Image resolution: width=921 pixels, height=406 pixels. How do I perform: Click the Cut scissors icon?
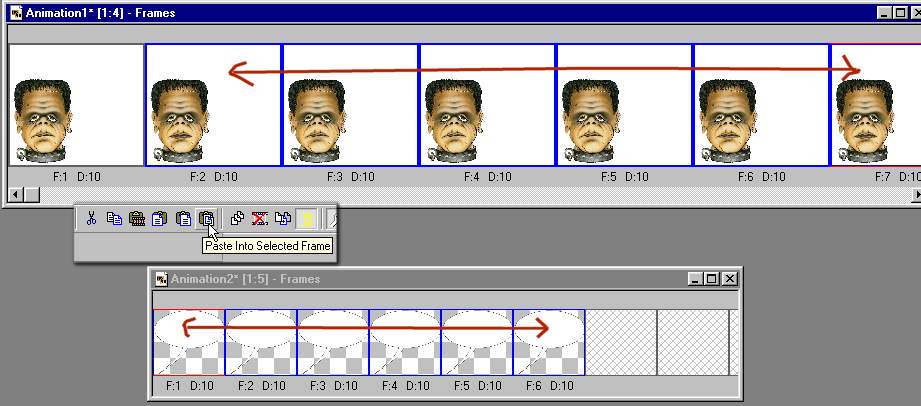(x=91, y=218)
